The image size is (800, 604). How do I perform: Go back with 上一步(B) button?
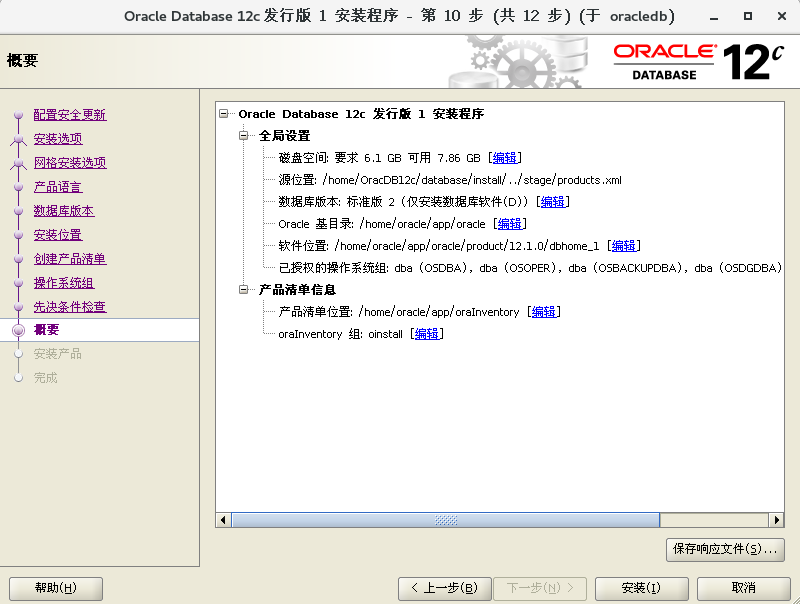coord(444,588)
